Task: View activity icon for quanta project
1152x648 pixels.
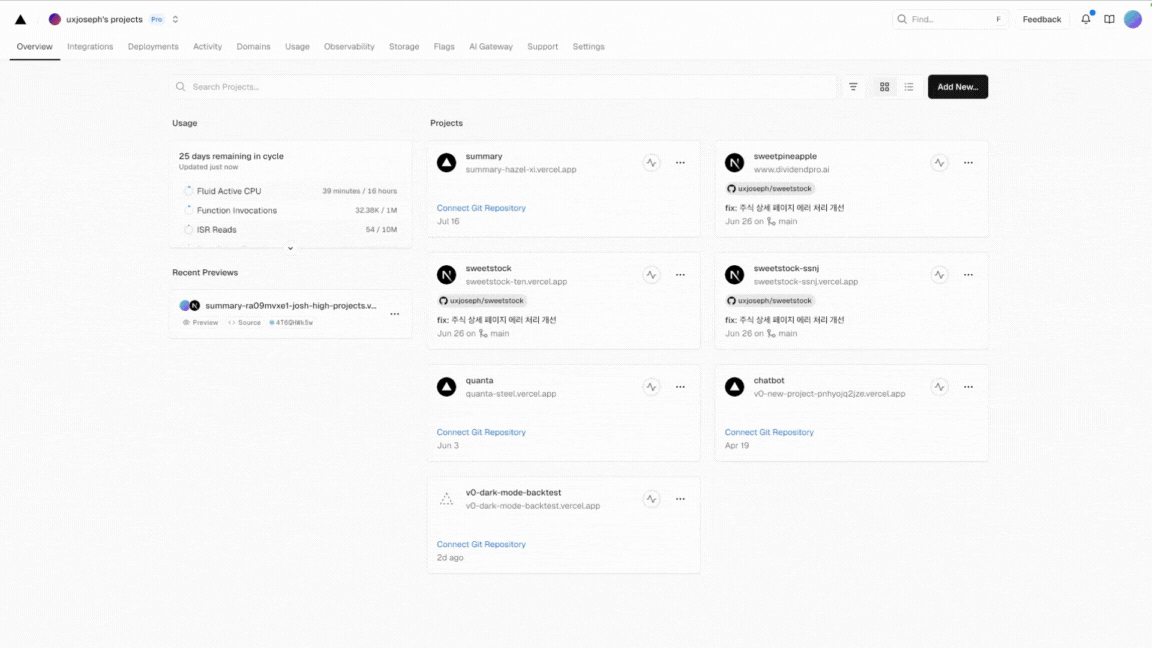Action: (x=651, y=387)
